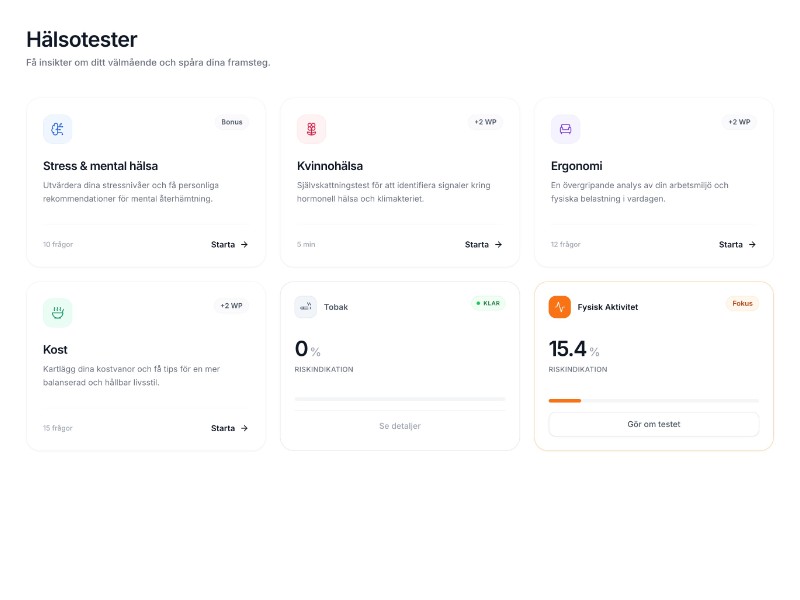Start the Ergonomi test
Image resolution: width=800 pixels, height=600 pixels.
737,244
